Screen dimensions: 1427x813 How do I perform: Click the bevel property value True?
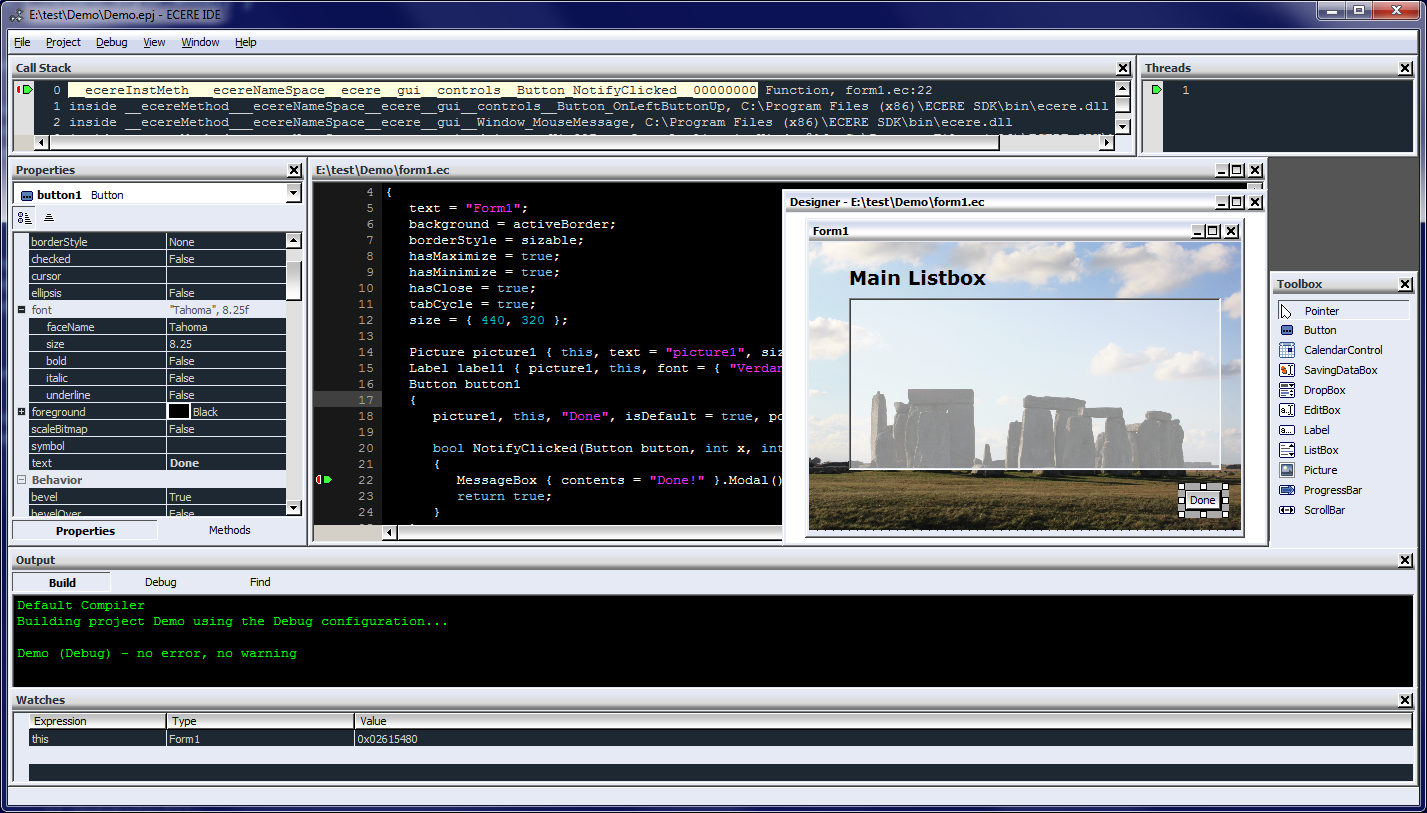(226, 497)
